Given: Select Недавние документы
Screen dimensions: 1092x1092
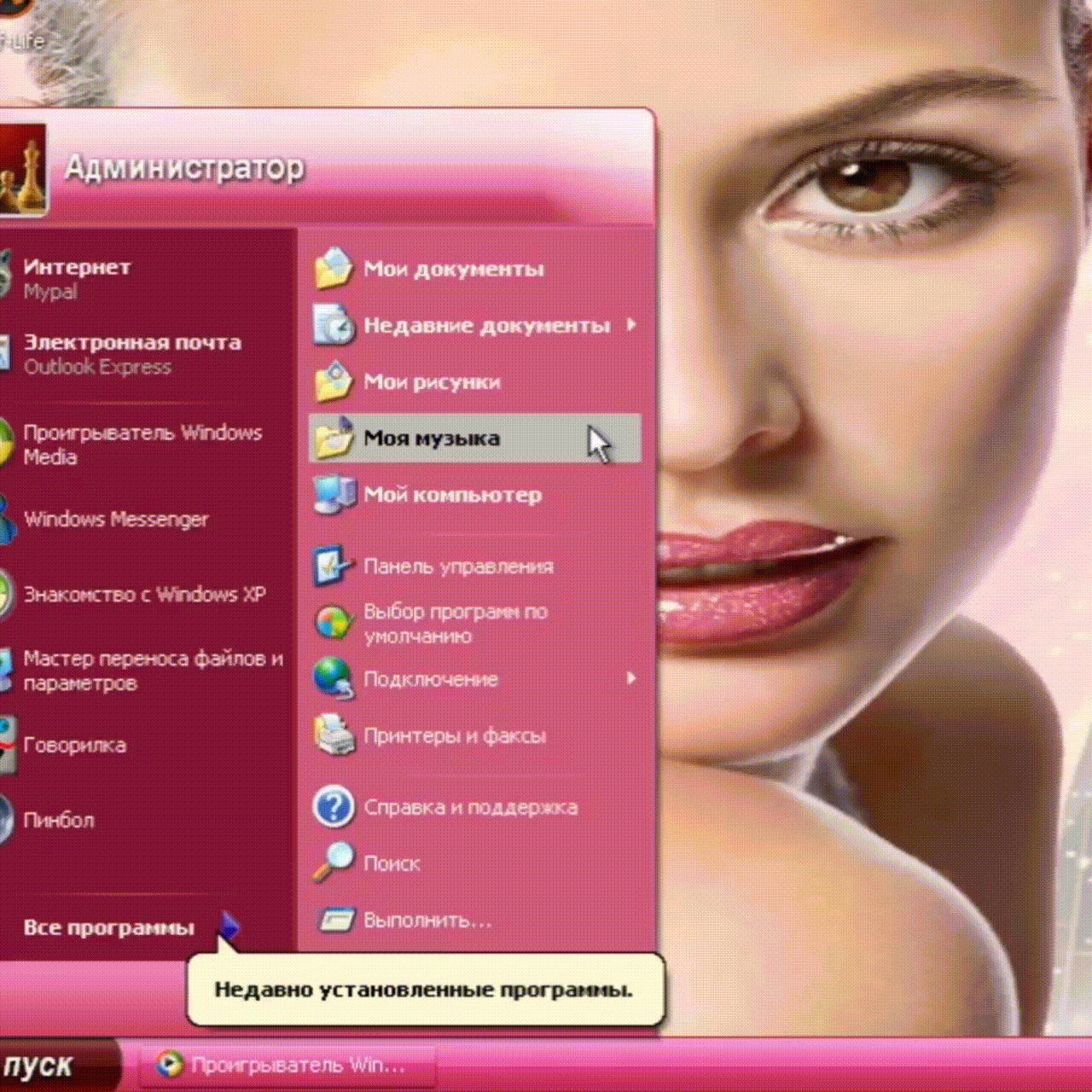Looking at the screenshot, I should [474, 325].
